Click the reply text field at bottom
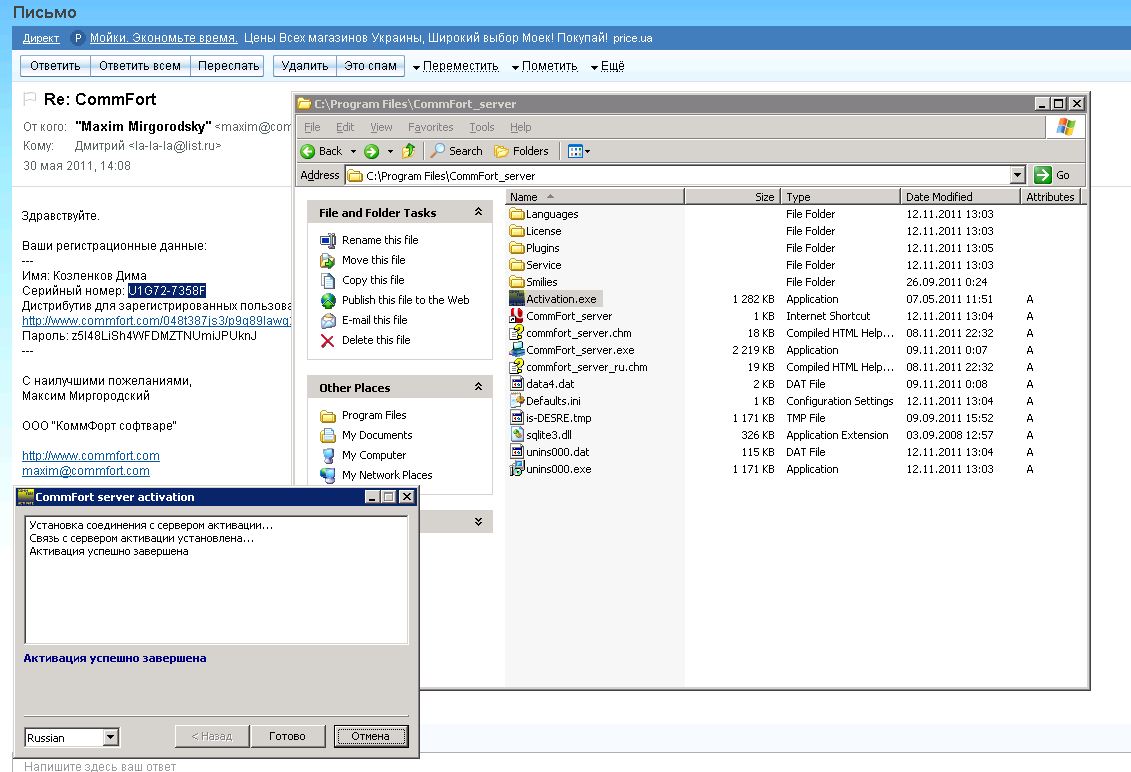The height and width of the screenshot is (772, 1131). (x=570, y=766)
